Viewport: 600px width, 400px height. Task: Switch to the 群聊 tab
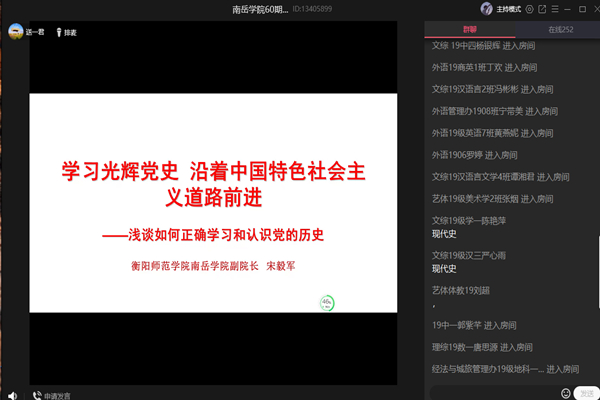tap(470, 31)
